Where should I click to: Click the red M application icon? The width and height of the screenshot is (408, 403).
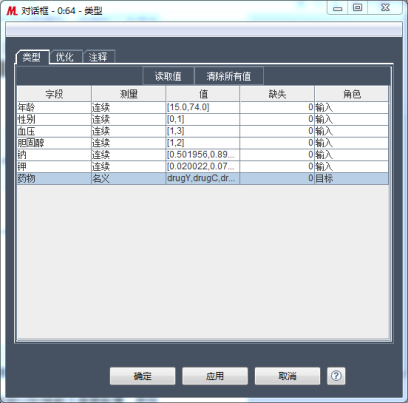pyautogui.click(x=12, y=11)
